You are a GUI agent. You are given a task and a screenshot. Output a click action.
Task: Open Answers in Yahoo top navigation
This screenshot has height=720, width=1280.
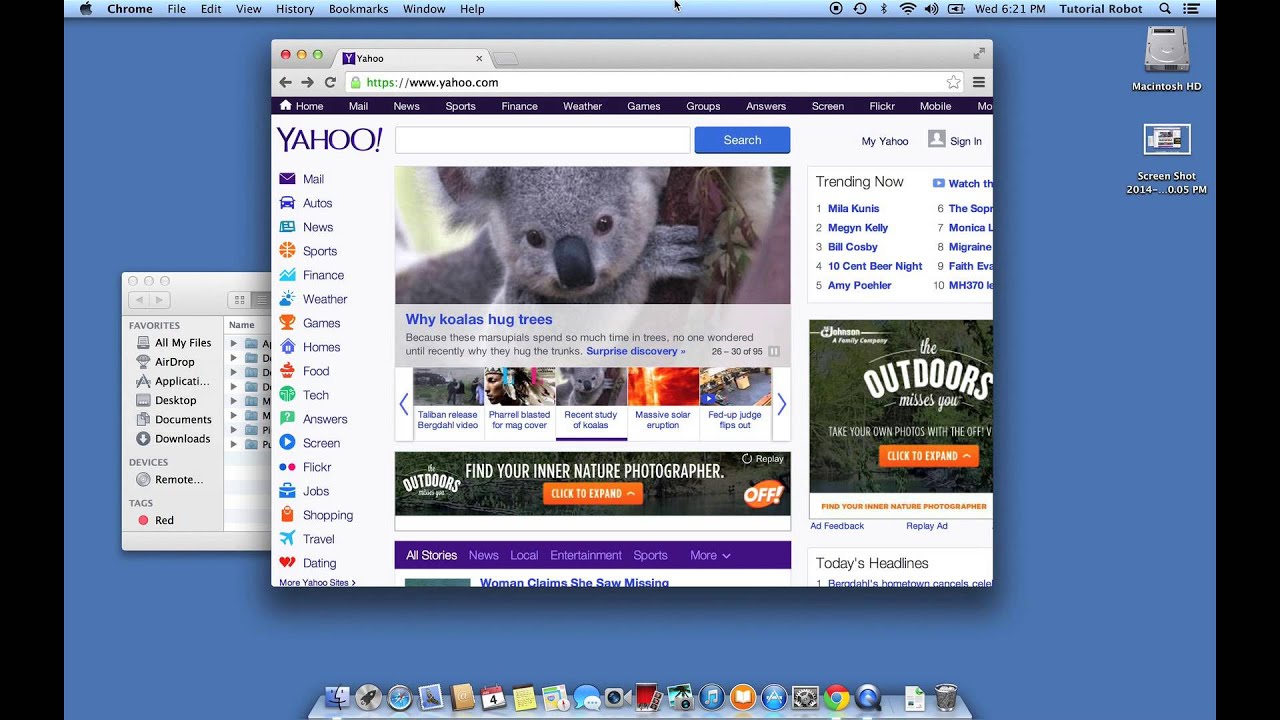(x=766, y=106)
